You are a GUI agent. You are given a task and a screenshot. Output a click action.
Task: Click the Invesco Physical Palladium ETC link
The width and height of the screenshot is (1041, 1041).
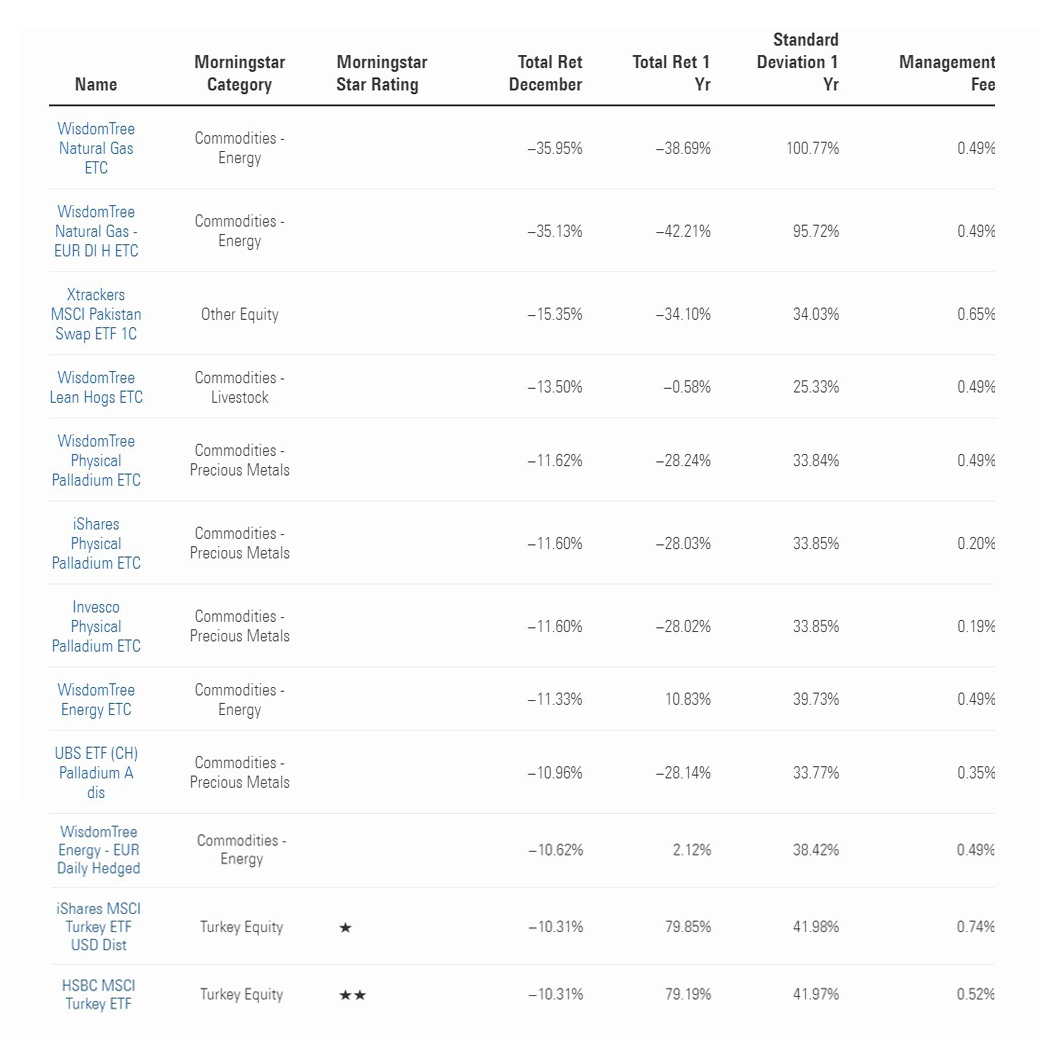[x=96, y=626]
